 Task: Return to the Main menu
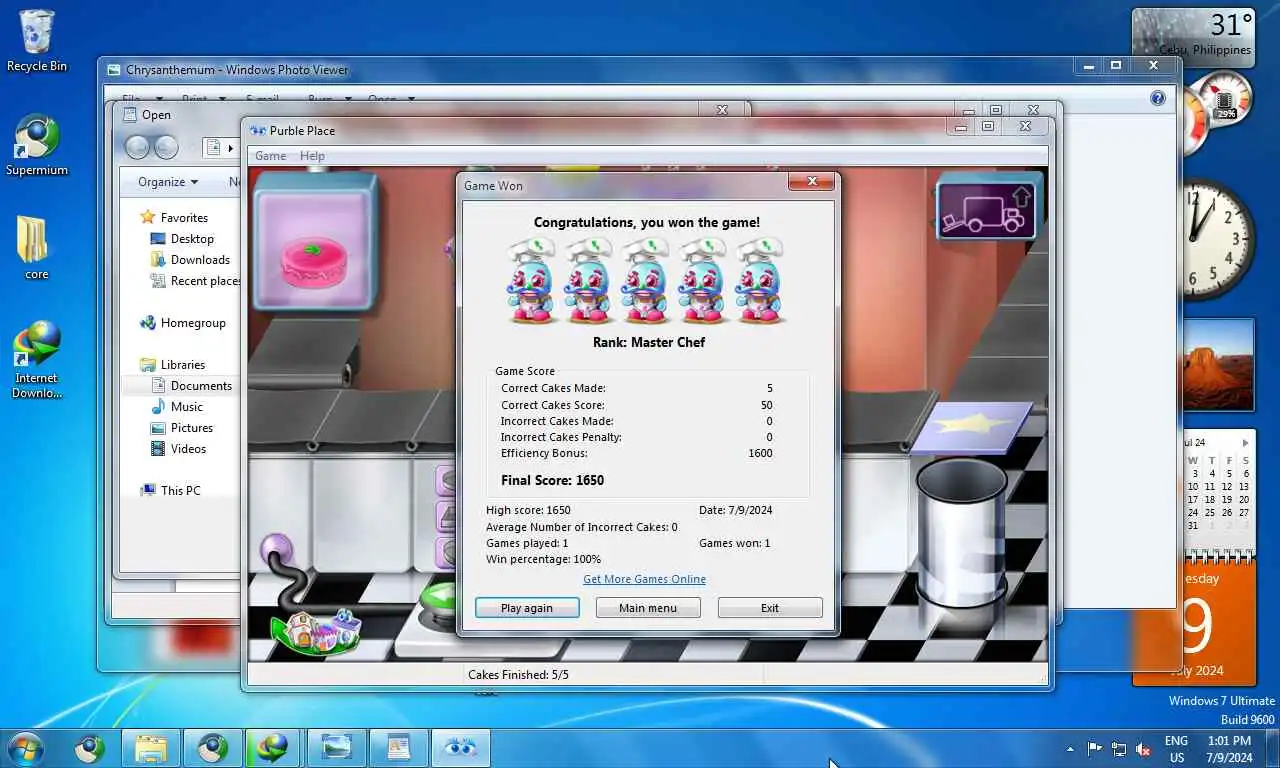(x=648, y=608)
